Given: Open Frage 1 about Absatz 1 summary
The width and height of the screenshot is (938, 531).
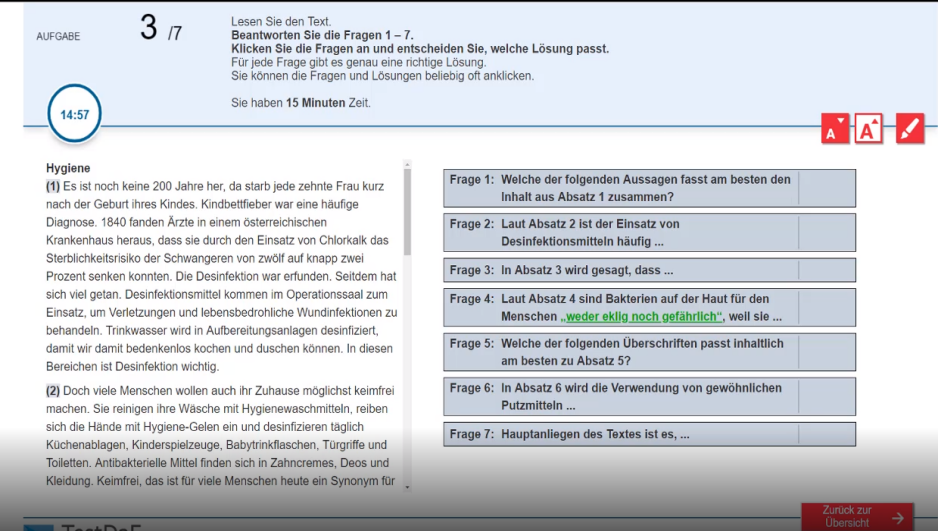Looking at the screenshot, I should 649,188.
